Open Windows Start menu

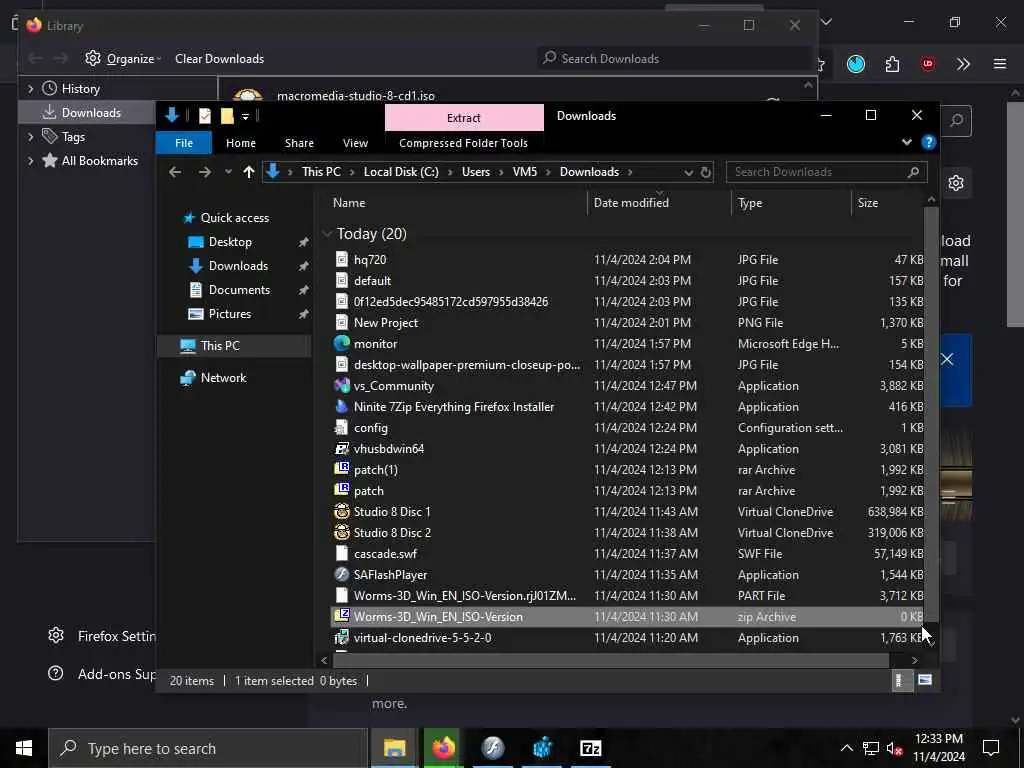(x=24, y=748)
